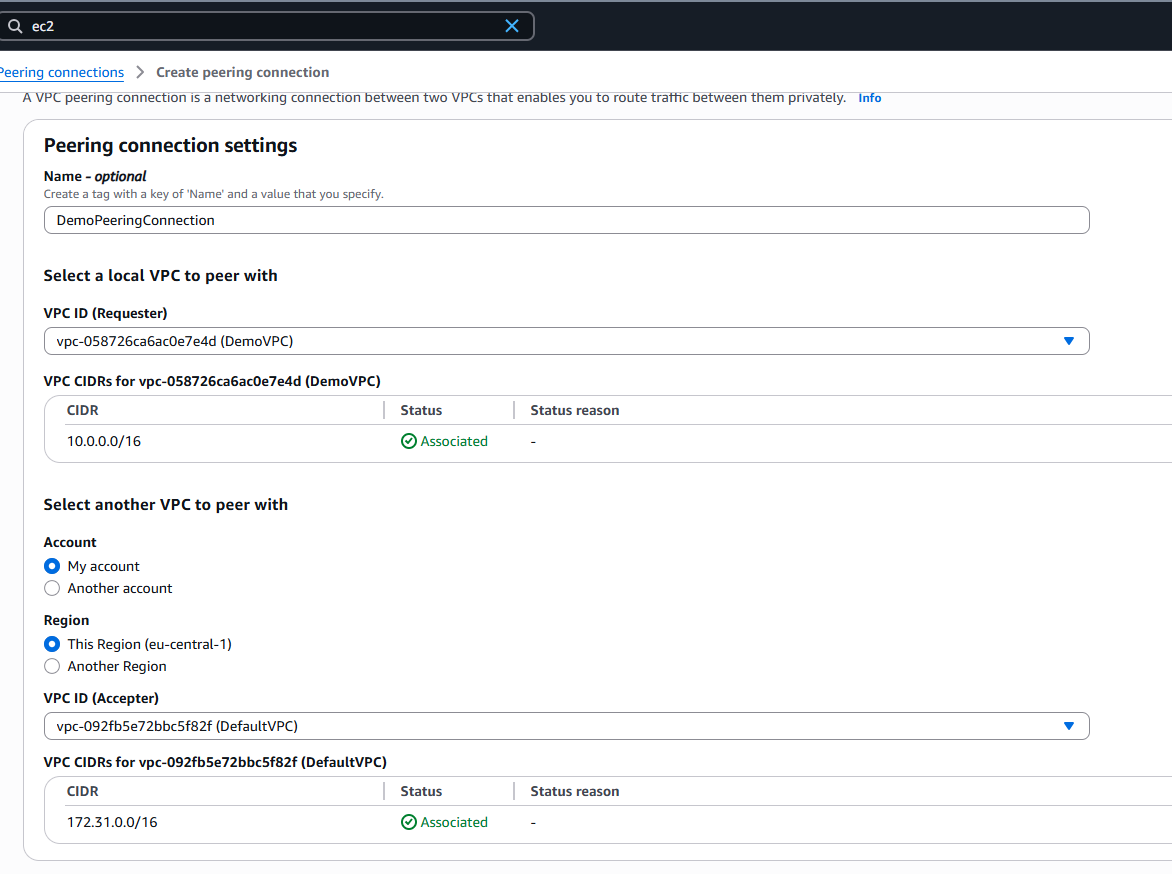Open the VPC ID (Requester) dropdown
The height and width of the screenshot is (874, 1172).
point(550,341)
